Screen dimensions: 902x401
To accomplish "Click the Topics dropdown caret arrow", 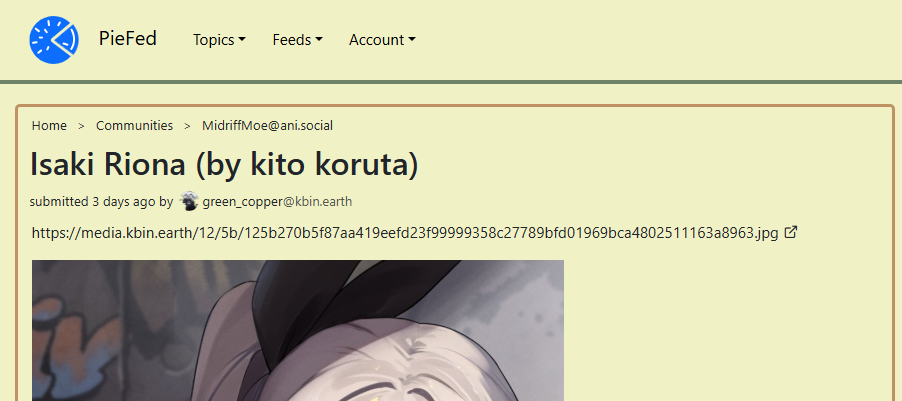I will (x=242, y=40).
